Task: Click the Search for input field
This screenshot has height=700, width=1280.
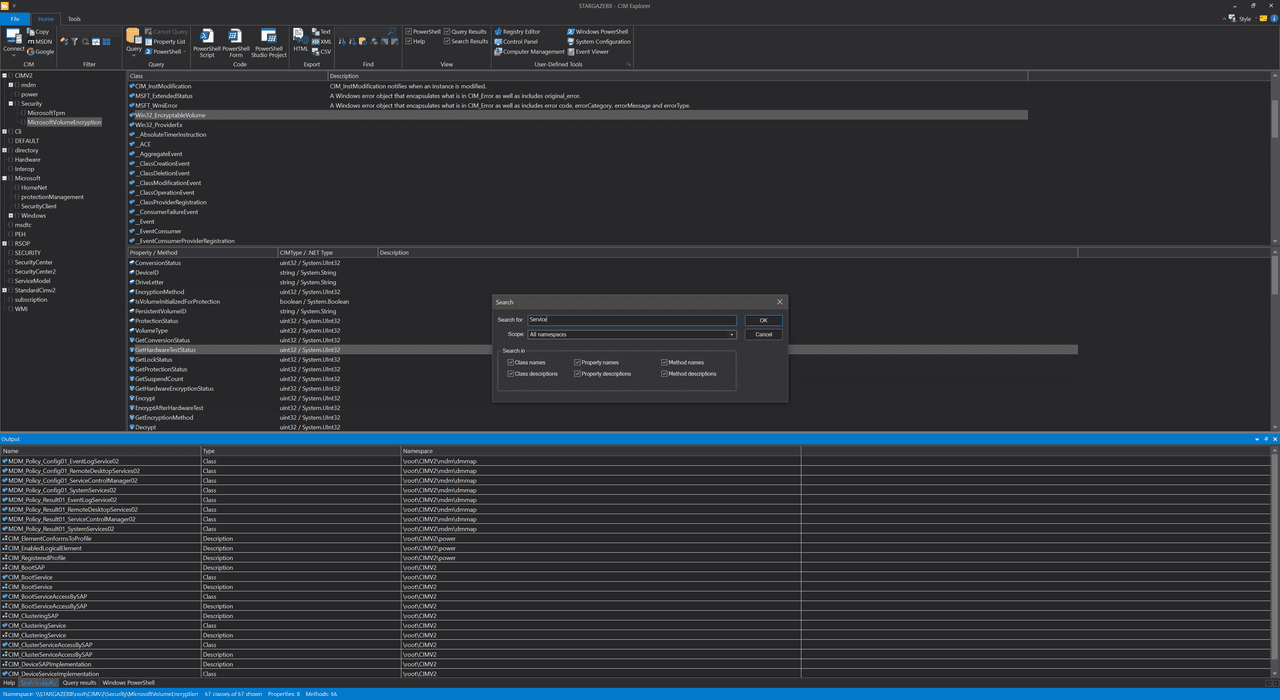Action: click(x=632, y=320)
